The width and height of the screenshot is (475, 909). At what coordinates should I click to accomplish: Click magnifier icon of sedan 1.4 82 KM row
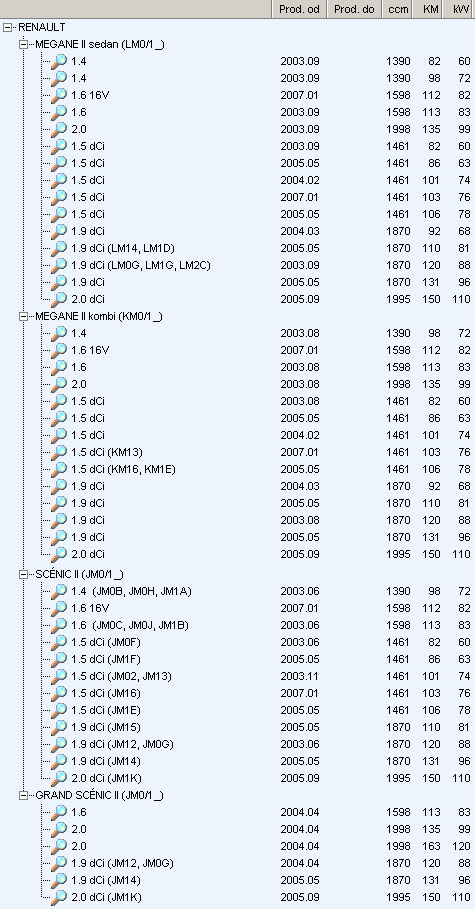[59, 61]
